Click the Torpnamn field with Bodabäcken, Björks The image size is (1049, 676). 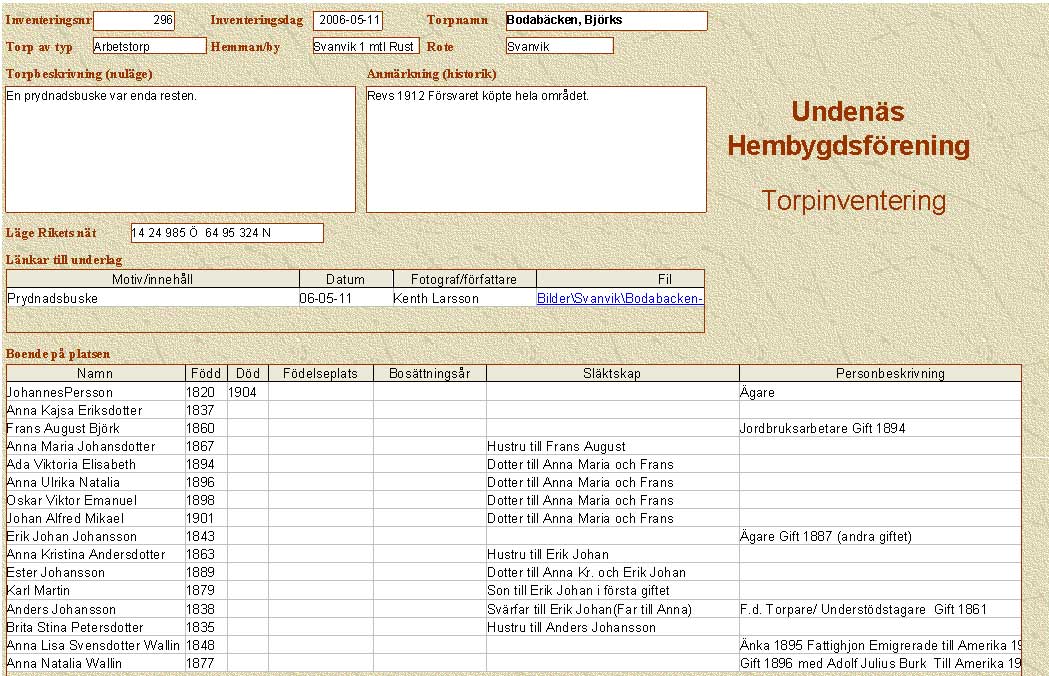(x=606, y=20)
